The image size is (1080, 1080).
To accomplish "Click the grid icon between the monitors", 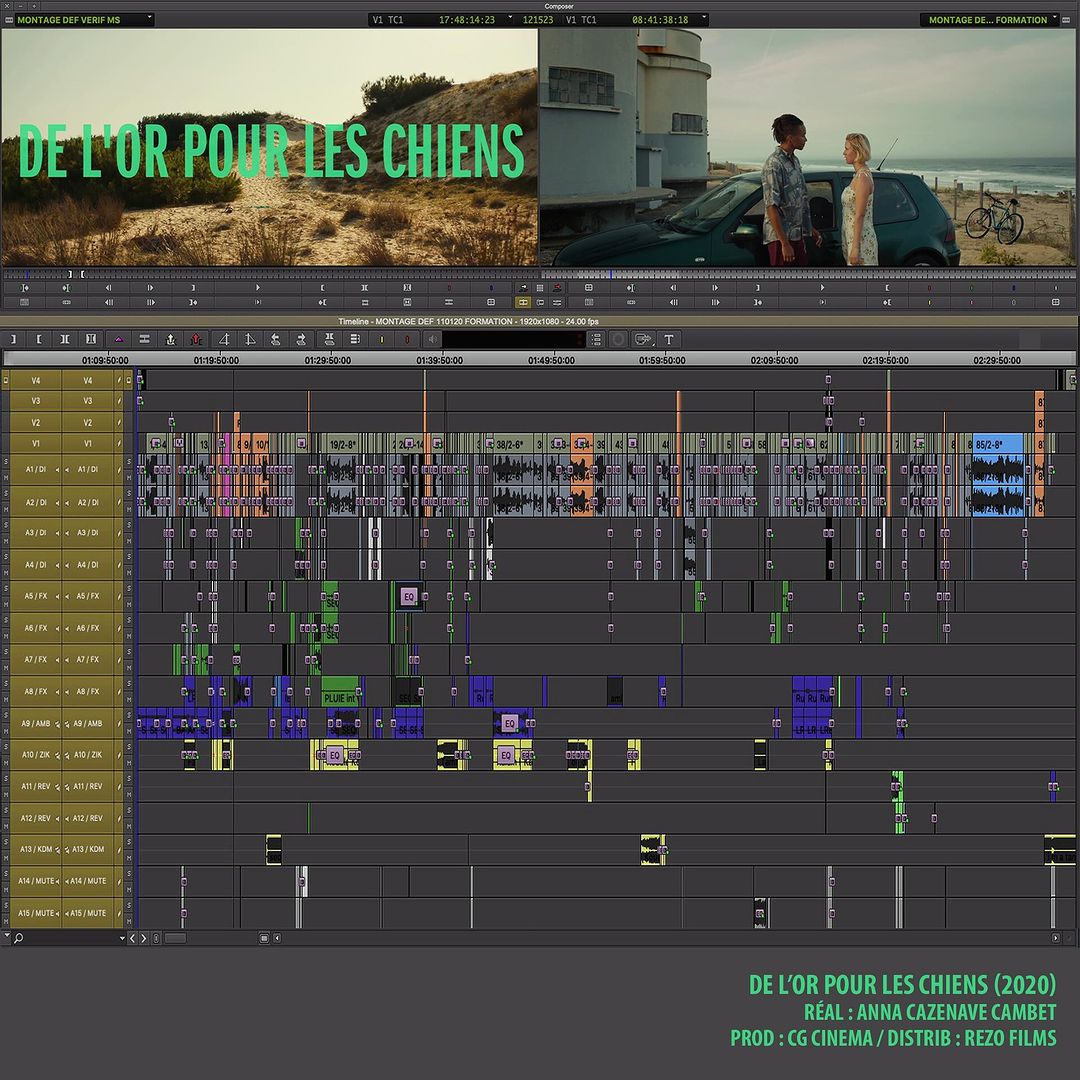I will pos(540,288).
